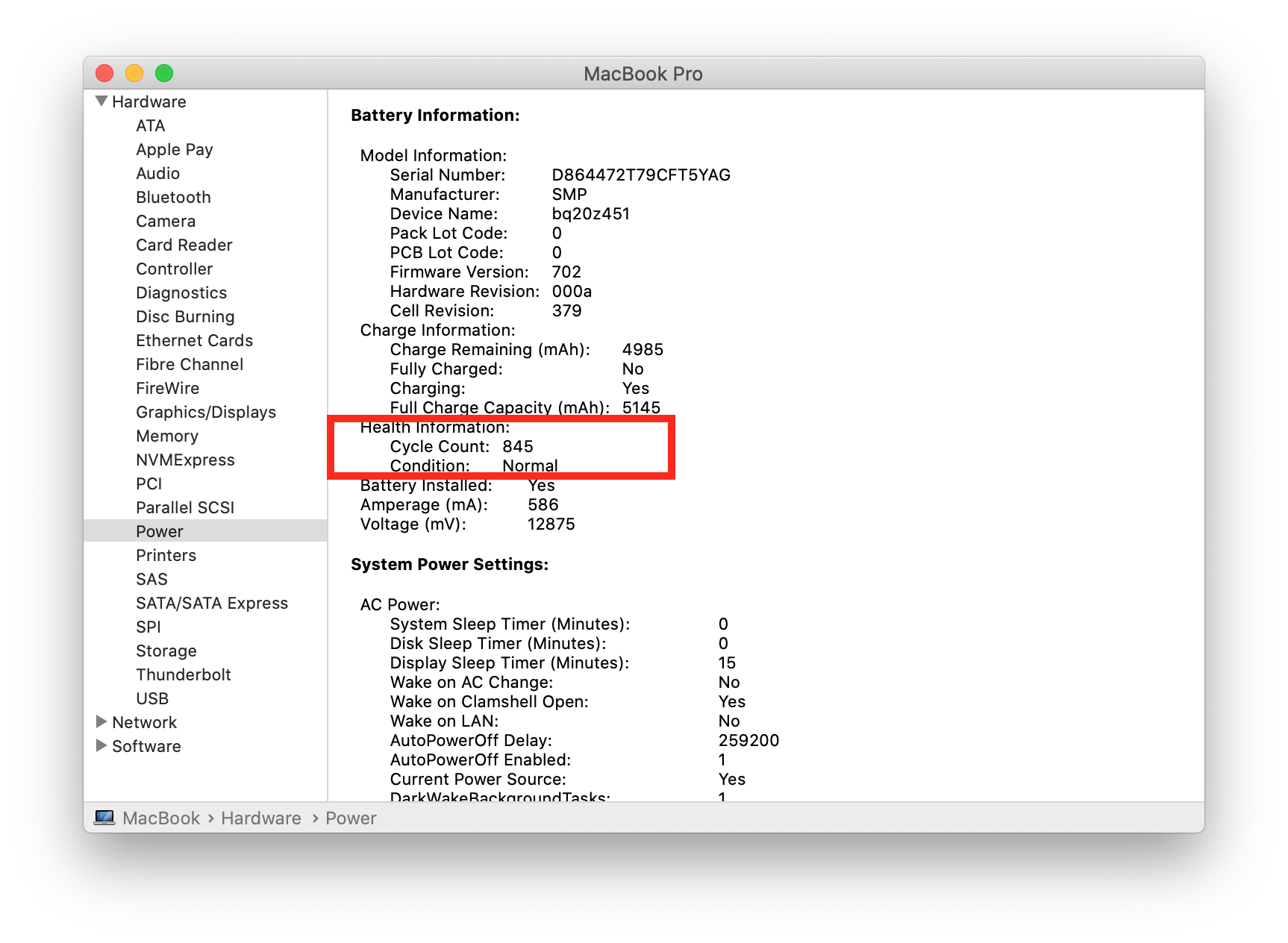Select Card Reader in sidebar
The width and height of the screenshot is (1288, 943).
tap(184, 245)
